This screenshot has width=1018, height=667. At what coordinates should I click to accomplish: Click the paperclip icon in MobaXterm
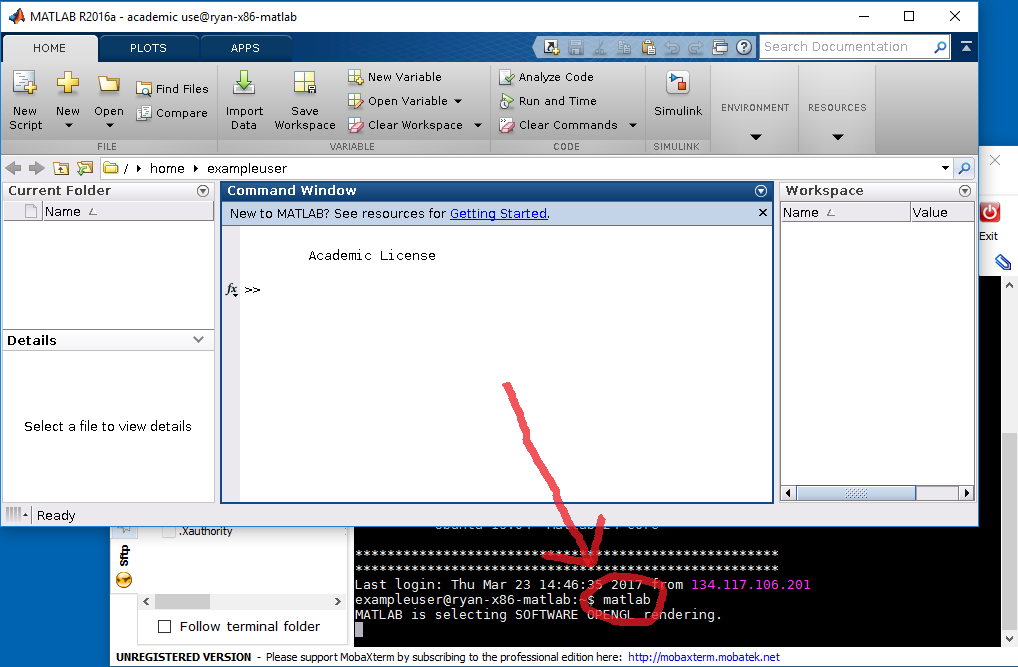coord(1002,262)
